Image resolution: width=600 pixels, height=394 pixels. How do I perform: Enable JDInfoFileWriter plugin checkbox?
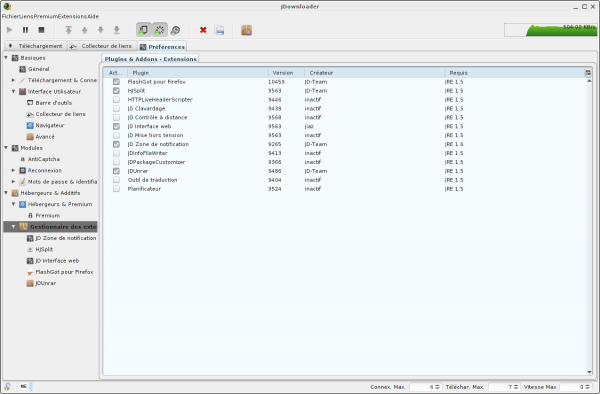(x=116, y=153)
